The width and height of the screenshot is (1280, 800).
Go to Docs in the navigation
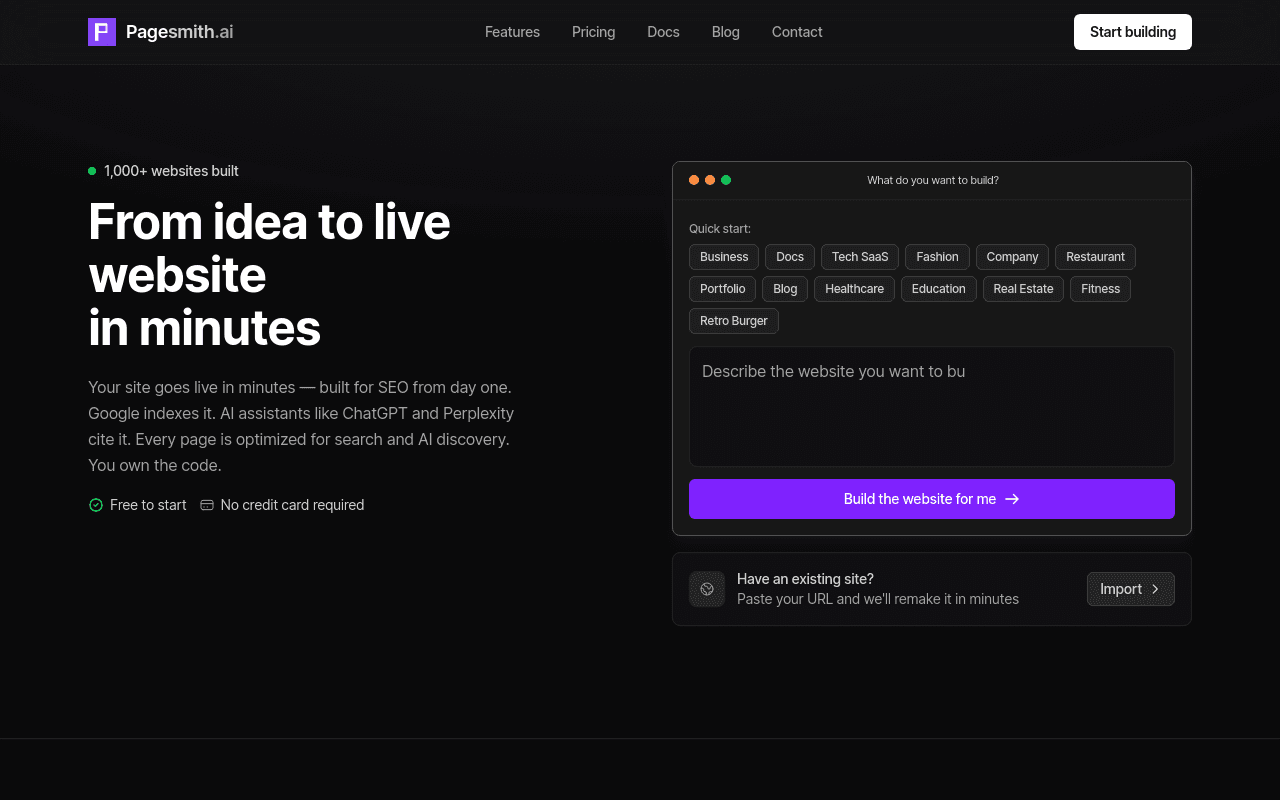pyautogui.click(x=663, y=32)
